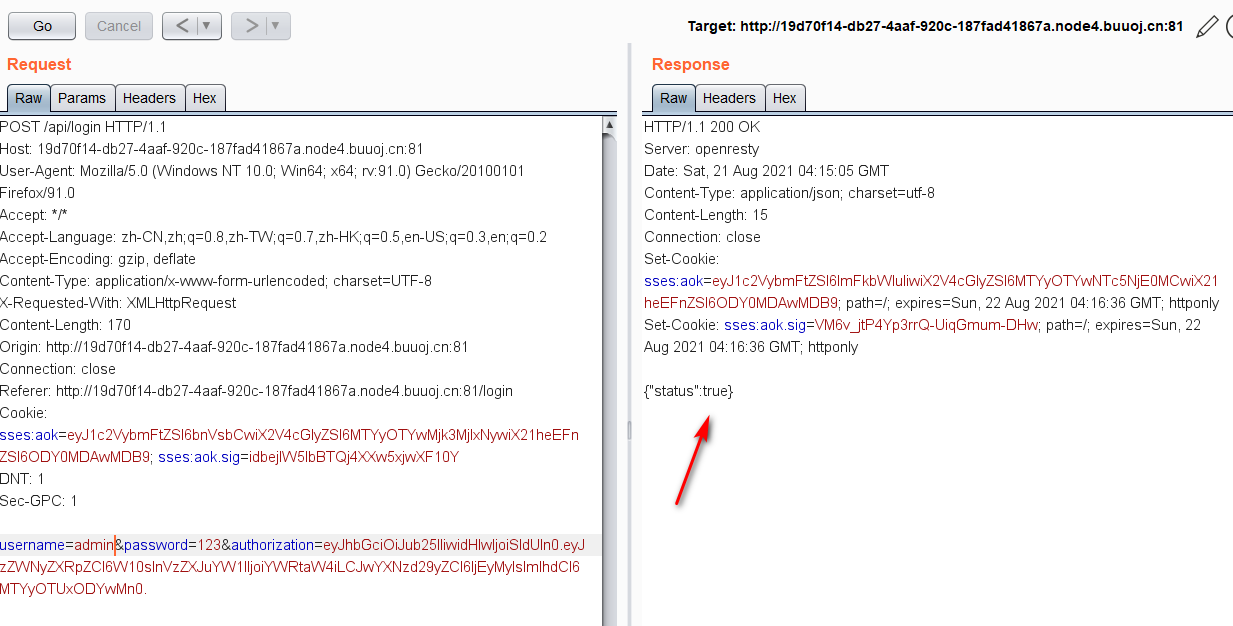Select the Response Raw tab
The height and width of the screenshot is (626, 1233).
click(x=674, y=98)
